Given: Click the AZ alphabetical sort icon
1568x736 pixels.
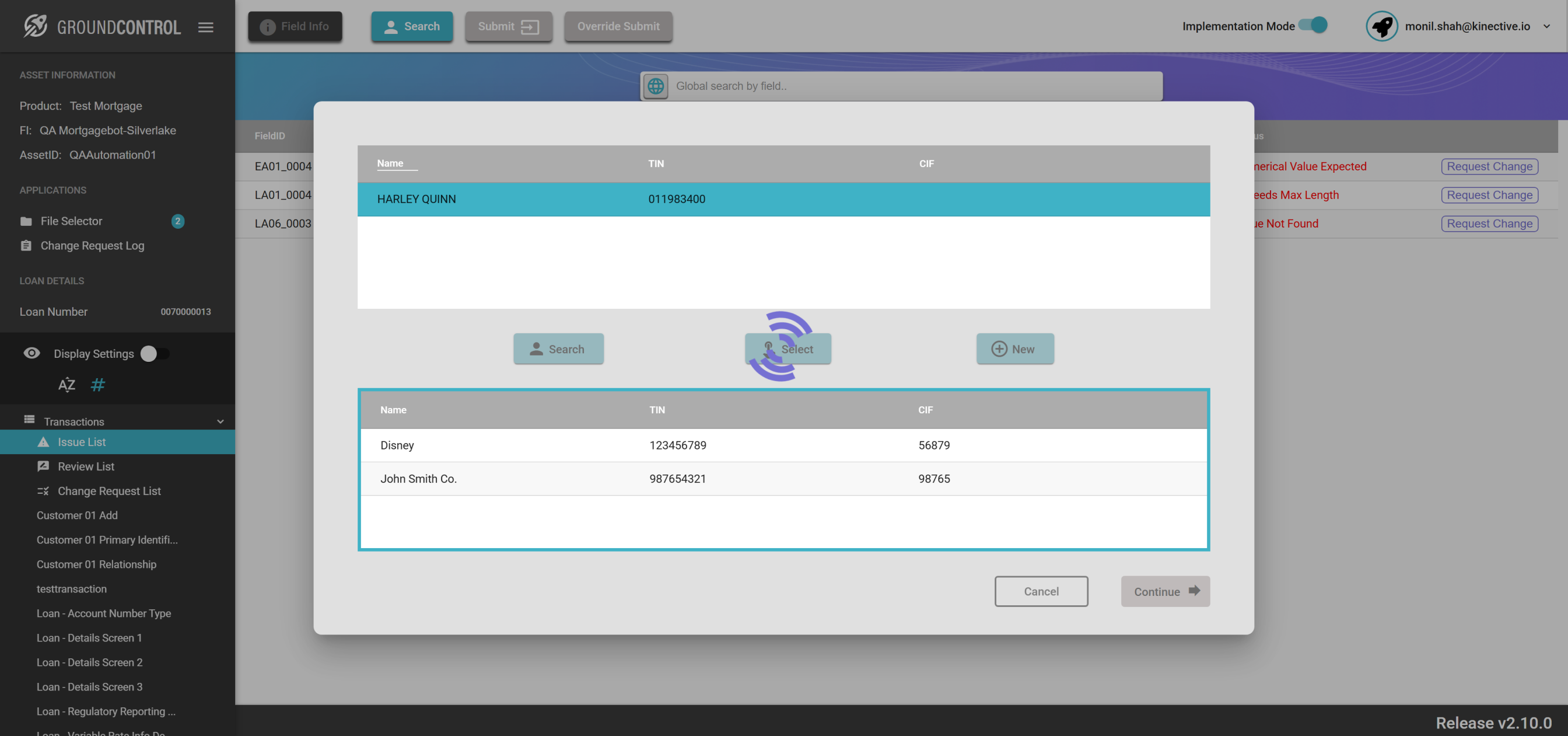Looking at the screenshot, I should (x=66, y=385).
